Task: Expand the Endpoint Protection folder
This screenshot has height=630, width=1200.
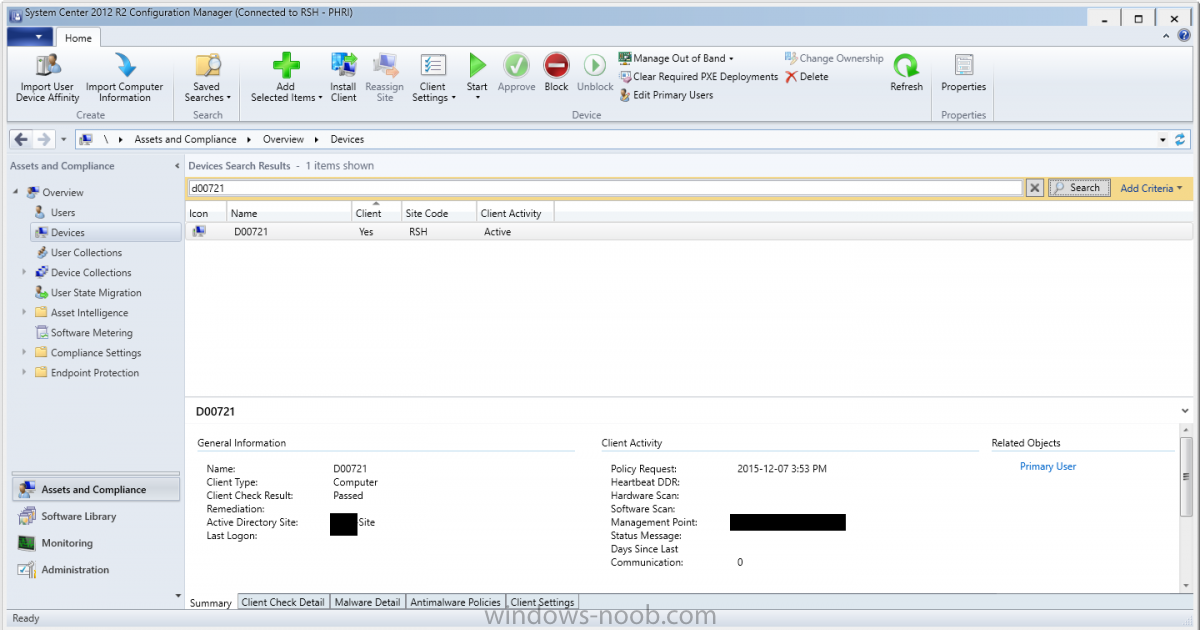Action: tap(24, 372)
